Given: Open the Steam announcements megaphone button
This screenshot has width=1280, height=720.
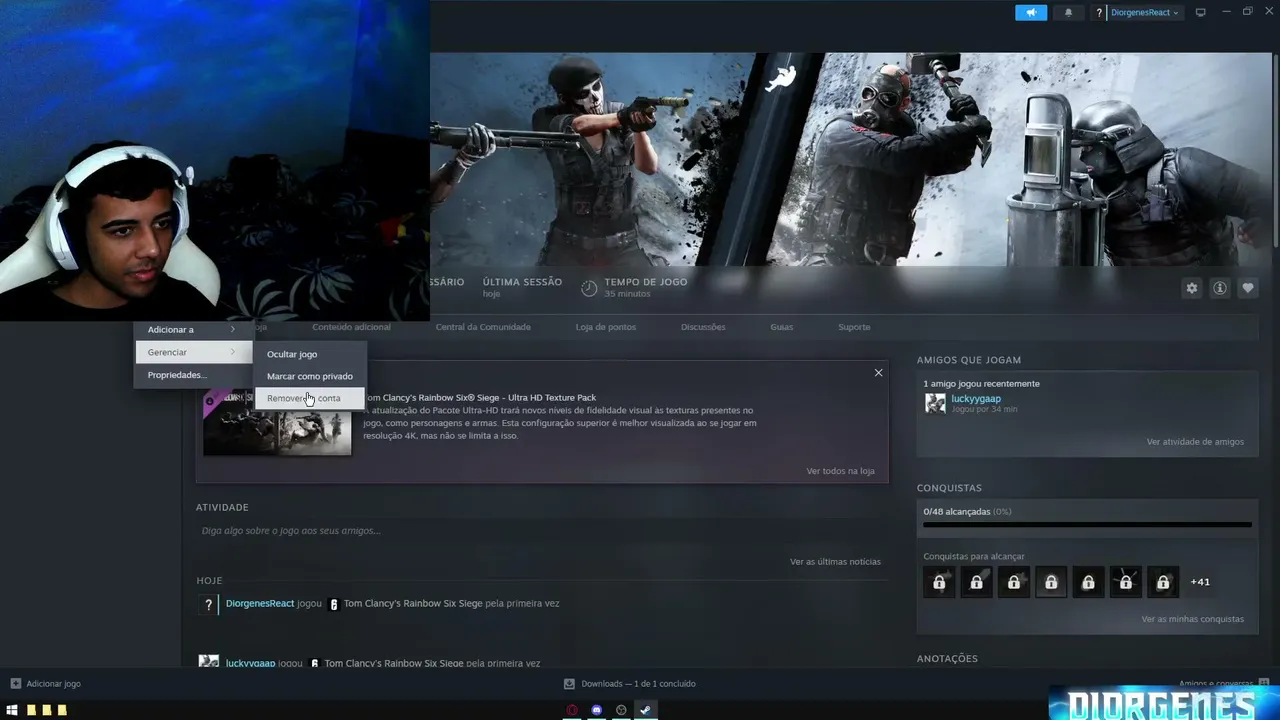Looking at the screenshot, I should [1031, 13].
